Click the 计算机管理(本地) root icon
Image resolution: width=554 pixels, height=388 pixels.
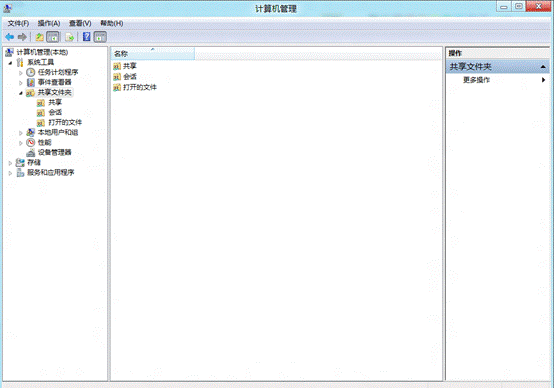click(10, 52)
